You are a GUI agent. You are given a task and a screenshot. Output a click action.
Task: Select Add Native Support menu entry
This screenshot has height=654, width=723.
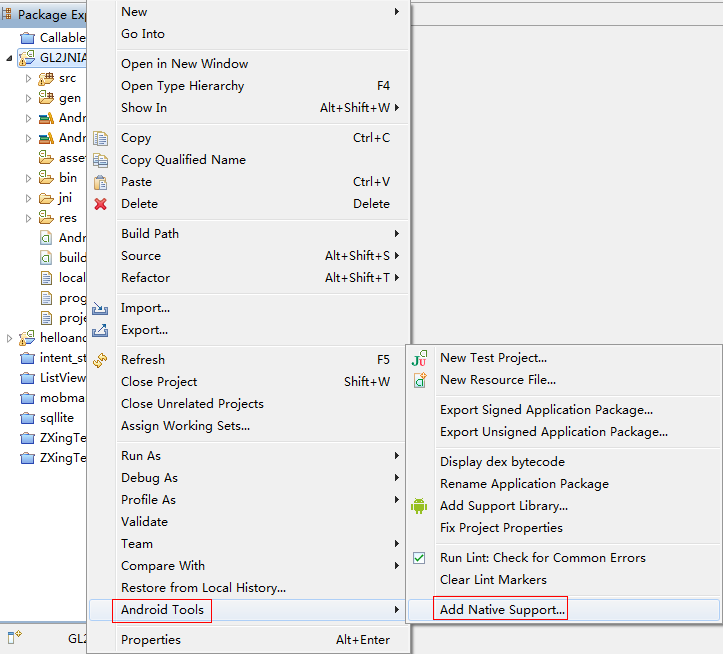(502, 610)
